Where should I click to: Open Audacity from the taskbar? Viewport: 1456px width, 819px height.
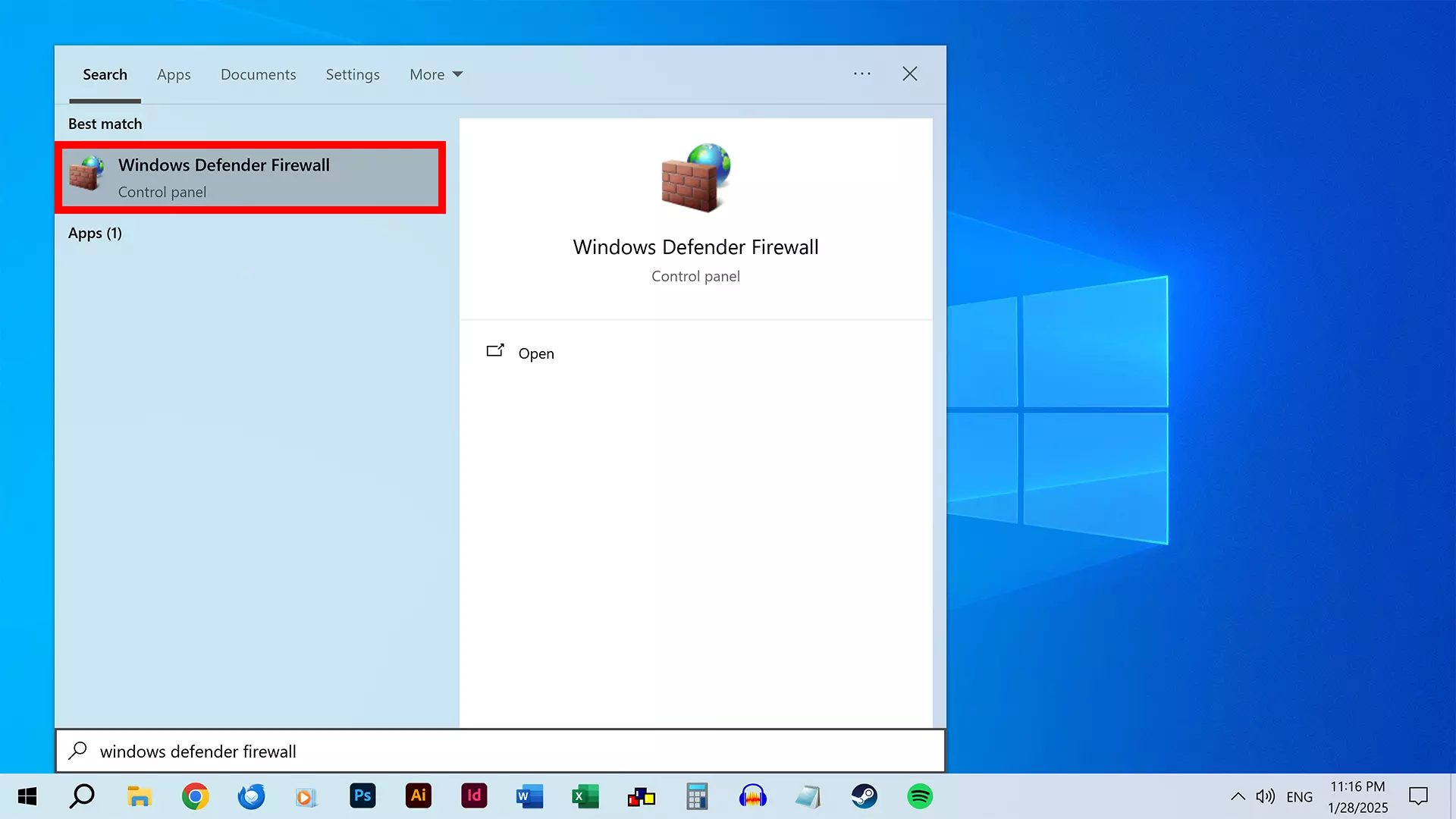pos(752,796)
